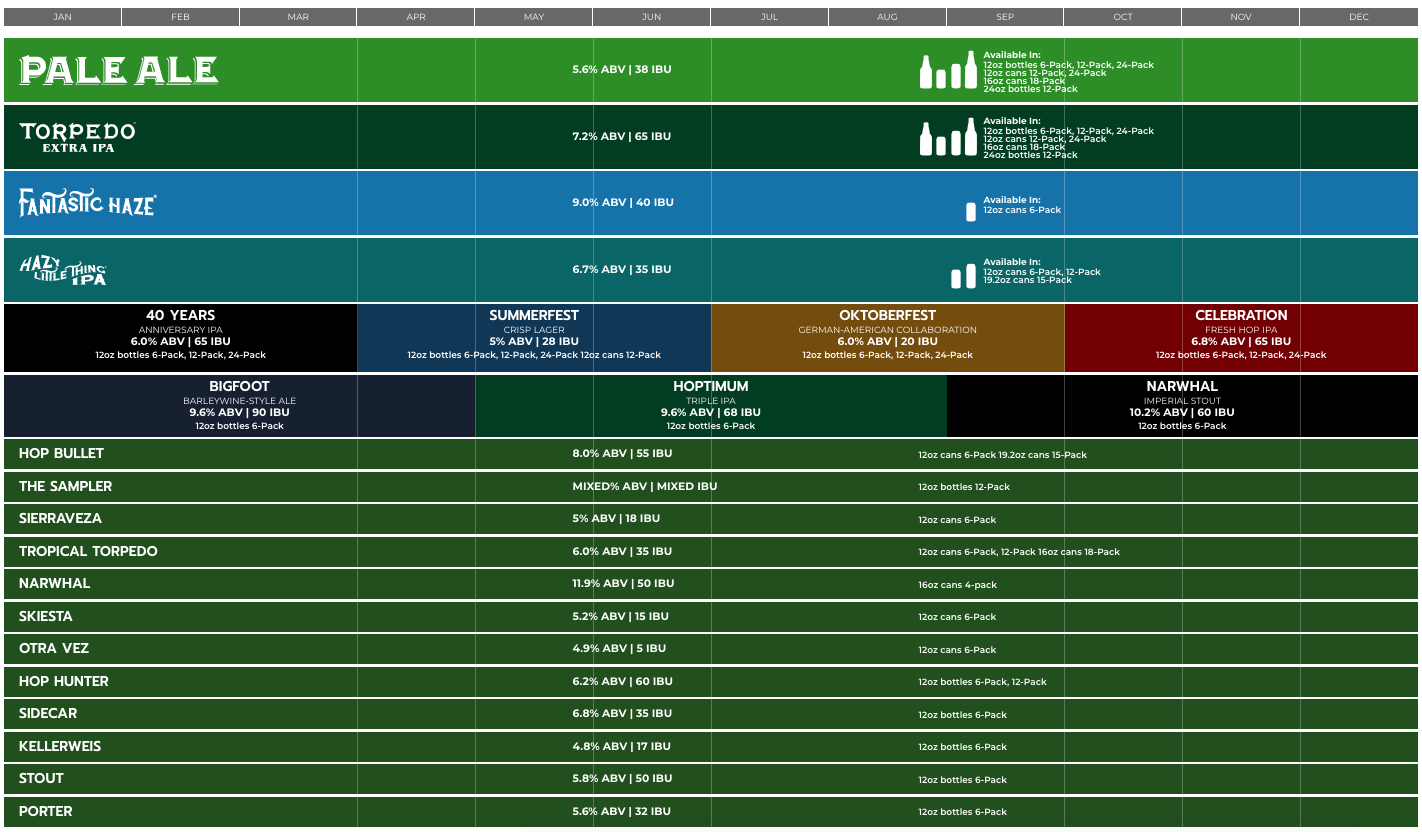Click 'MIXED% ABV | MIXED IBU' text
Image resolution: width=1422 pixels, height=832 pixels.
[645, 486]
